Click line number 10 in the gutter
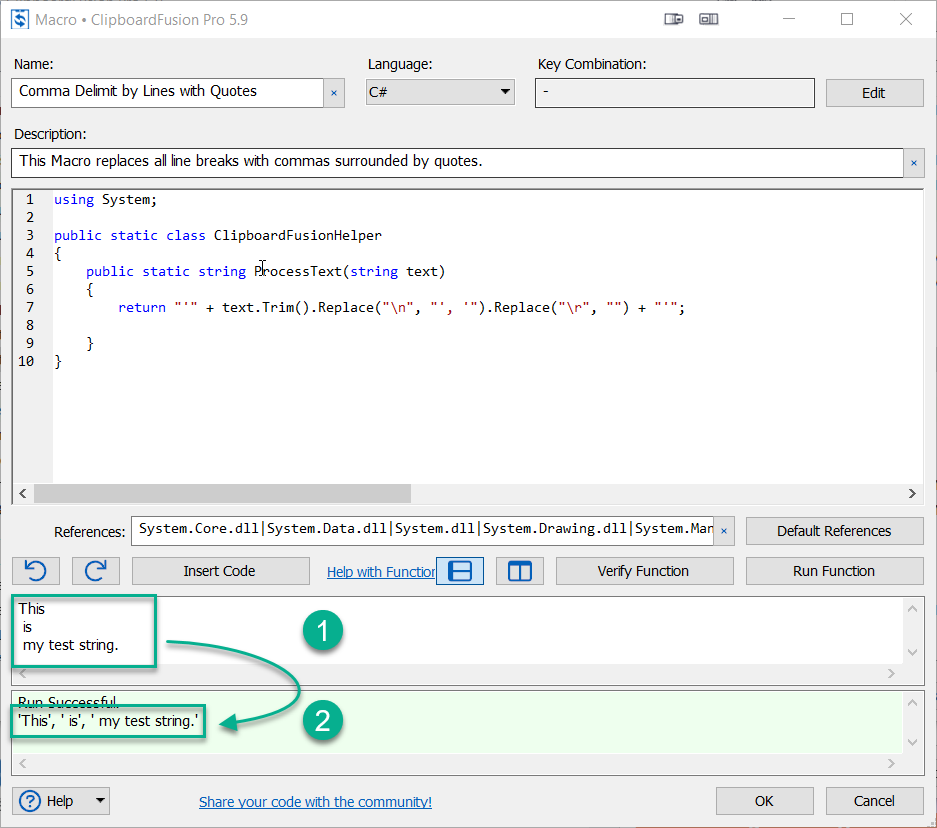 tap(26, 361)
